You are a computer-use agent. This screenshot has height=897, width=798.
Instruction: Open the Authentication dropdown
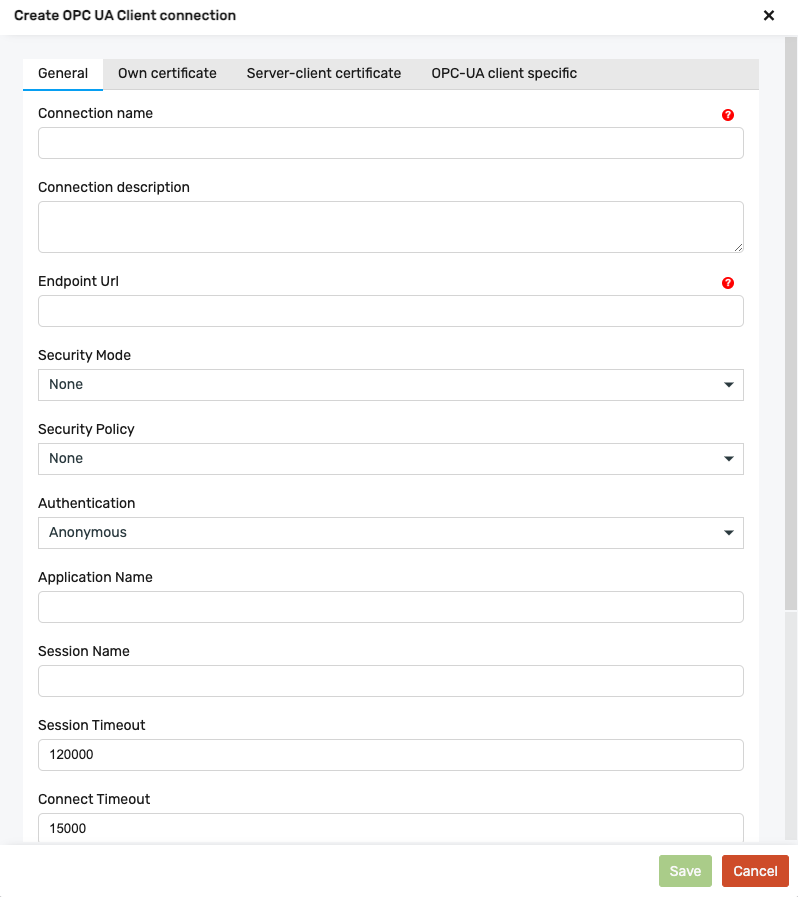[390, 533]
